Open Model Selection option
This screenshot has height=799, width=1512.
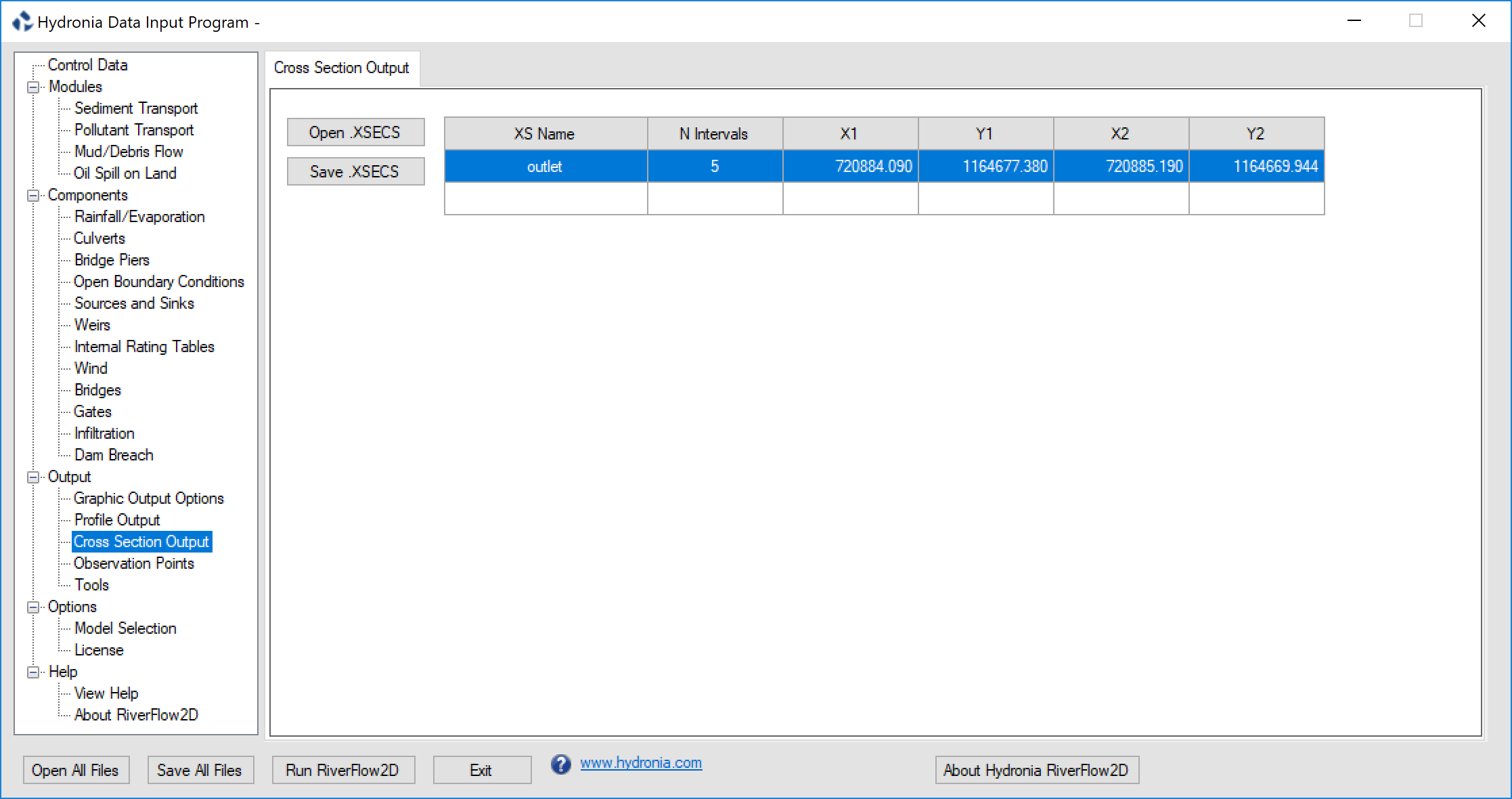[125, 628]
